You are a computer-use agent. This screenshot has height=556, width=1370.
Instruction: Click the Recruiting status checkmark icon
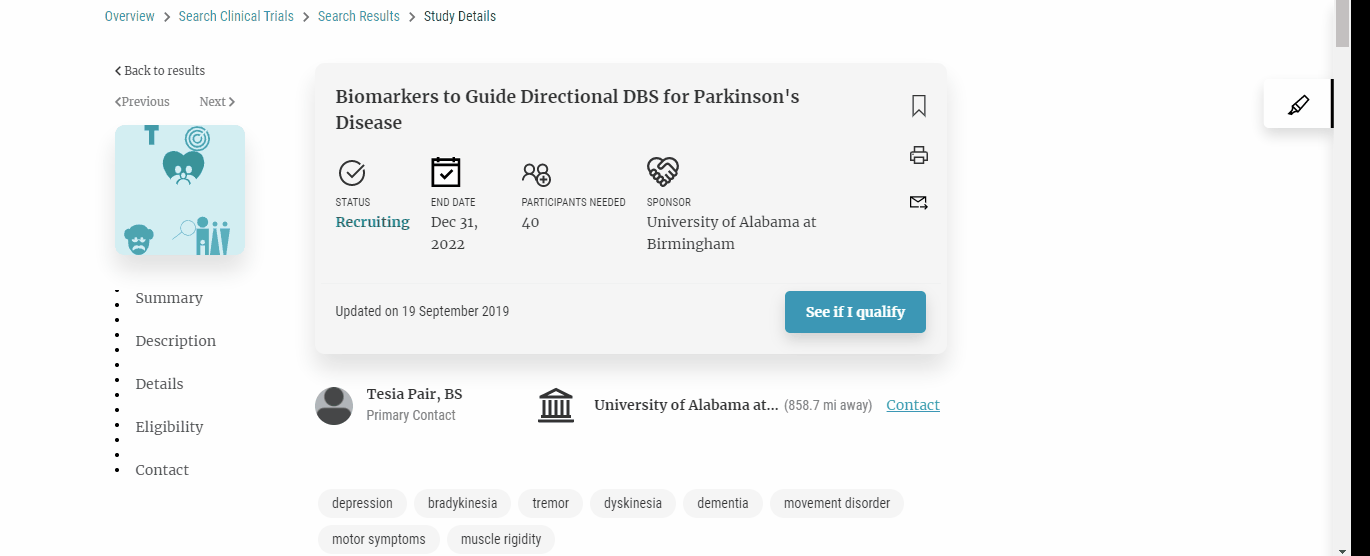pos(352,173)
